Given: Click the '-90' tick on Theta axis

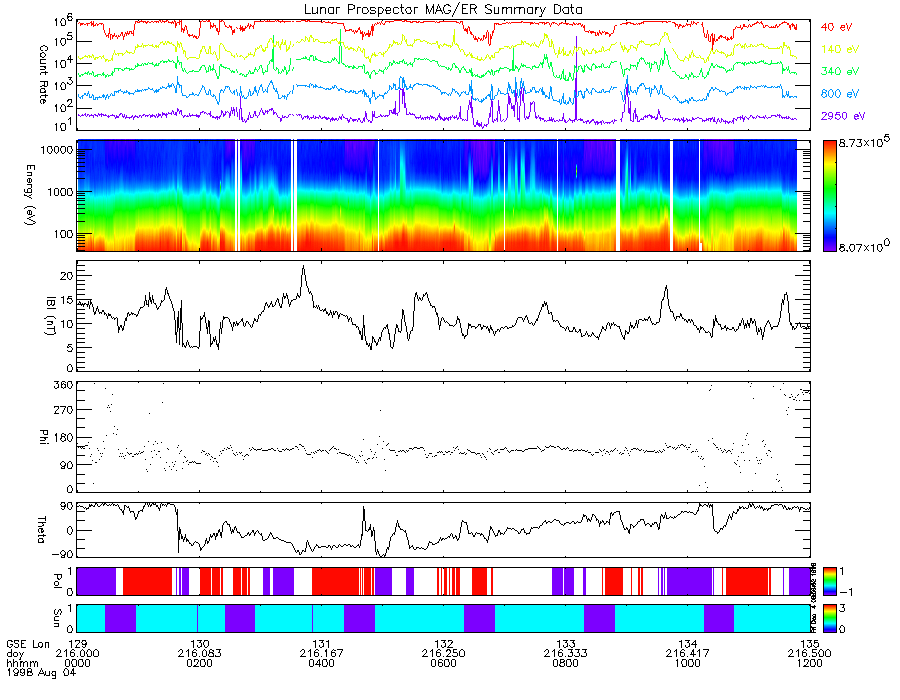Looking at the screenshot, I should pos(62,554).
